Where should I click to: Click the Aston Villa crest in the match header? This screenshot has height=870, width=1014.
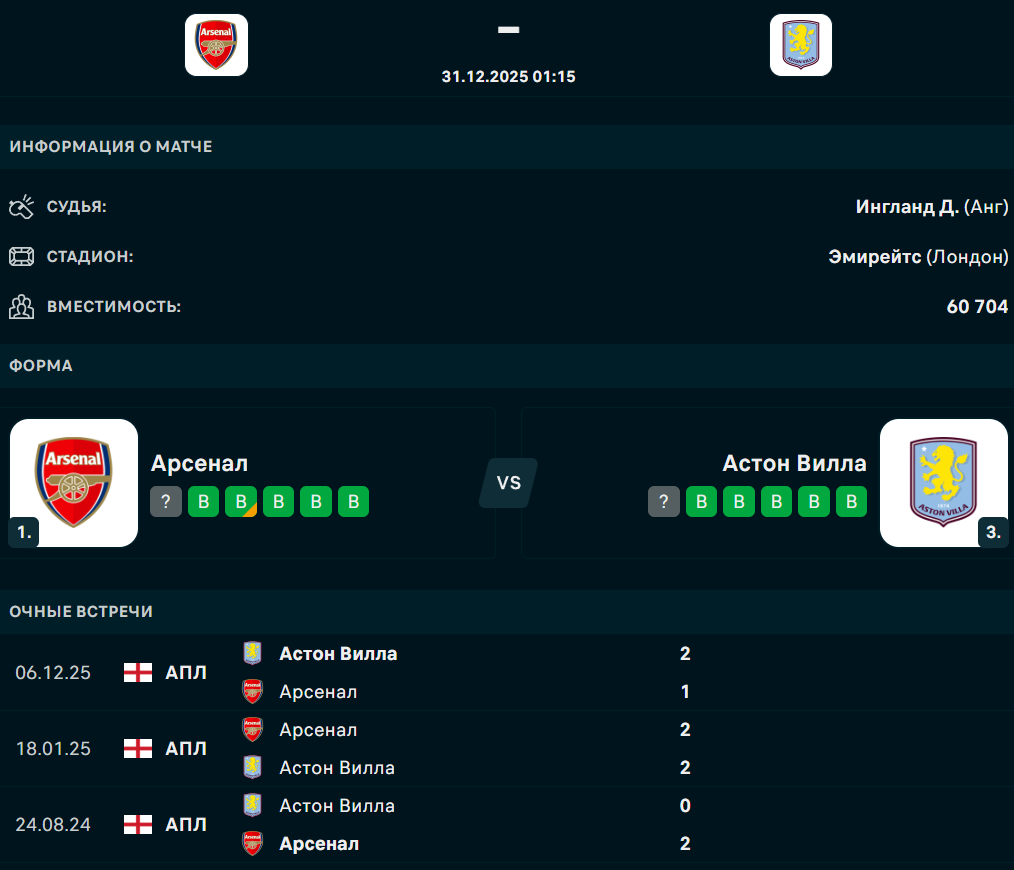pyautogui.click(x=800, y=45)
